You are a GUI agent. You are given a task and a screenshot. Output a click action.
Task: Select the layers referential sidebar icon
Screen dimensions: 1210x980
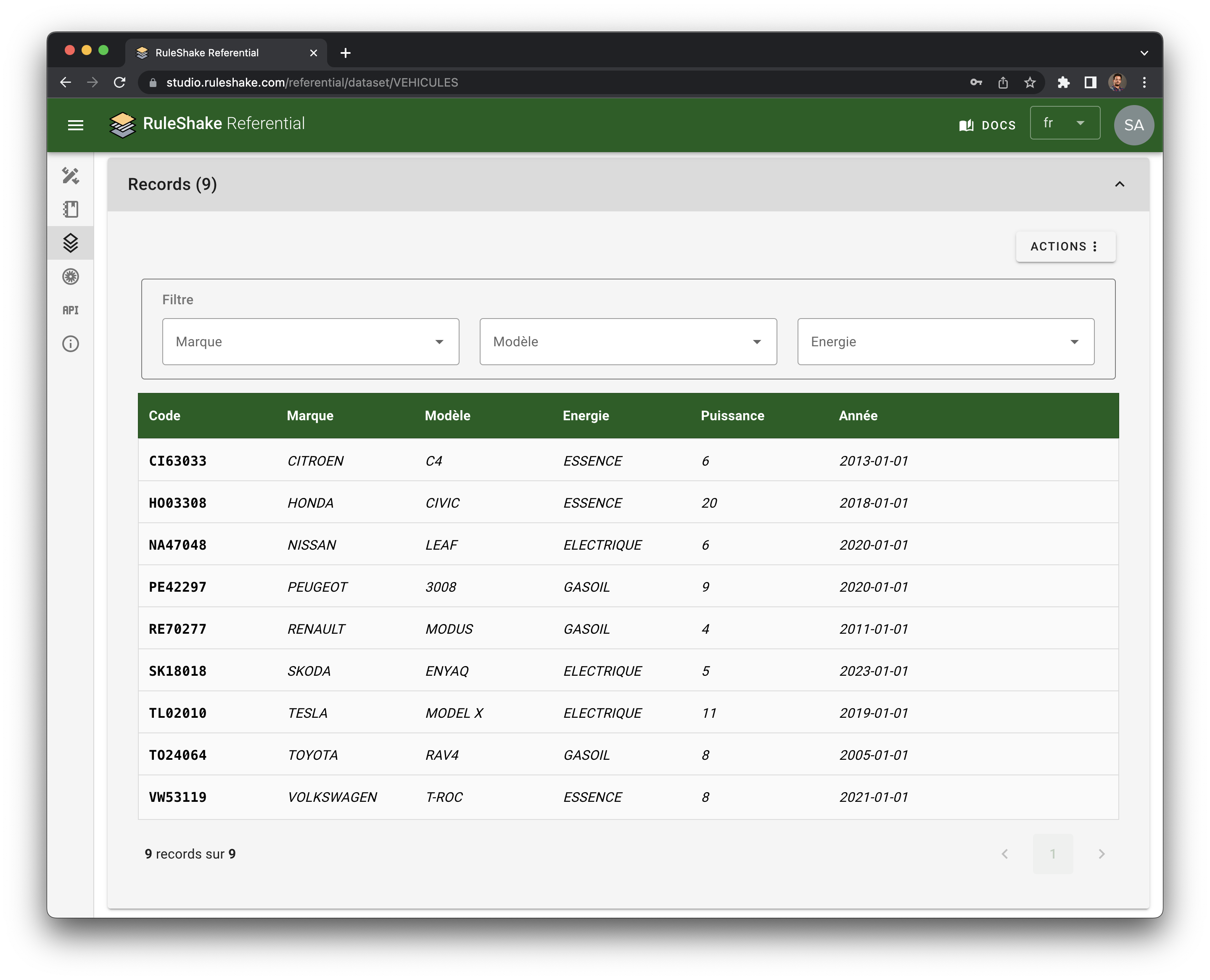coord(71,243)
